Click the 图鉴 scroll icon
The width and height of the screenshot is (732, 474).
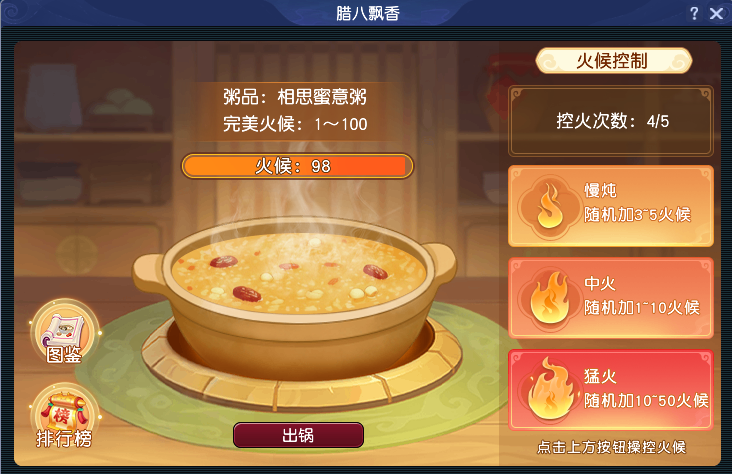pyautogui.click(x=64, y=333)
